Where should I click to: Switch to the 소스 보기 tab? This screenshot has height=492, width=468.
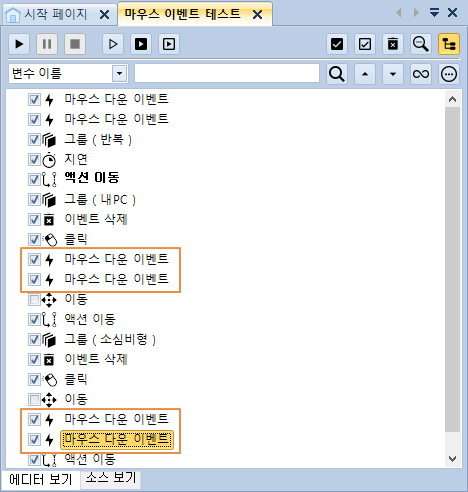click(111, 478)
